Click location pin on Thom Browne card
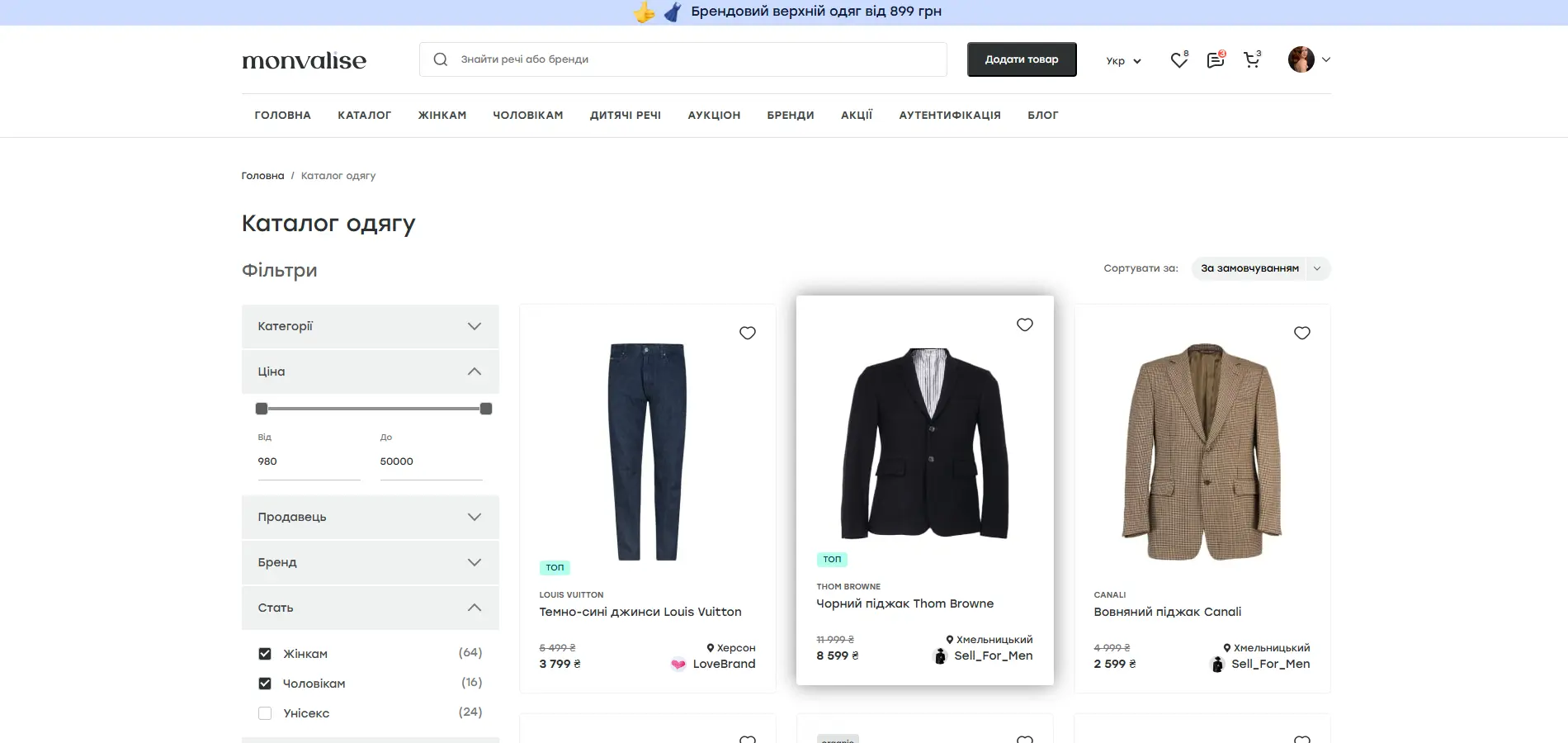Viewport: 1568px width, 743px height. tap(950, 640)
